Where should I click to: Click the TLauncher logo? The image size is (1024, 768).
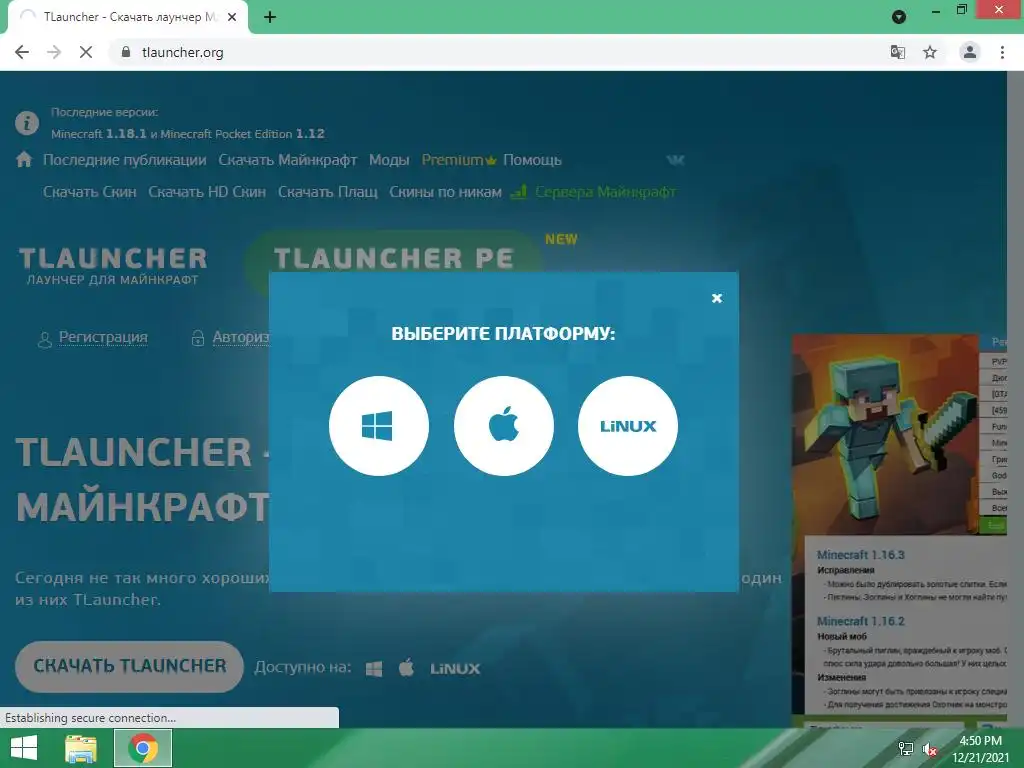point(112,265)
